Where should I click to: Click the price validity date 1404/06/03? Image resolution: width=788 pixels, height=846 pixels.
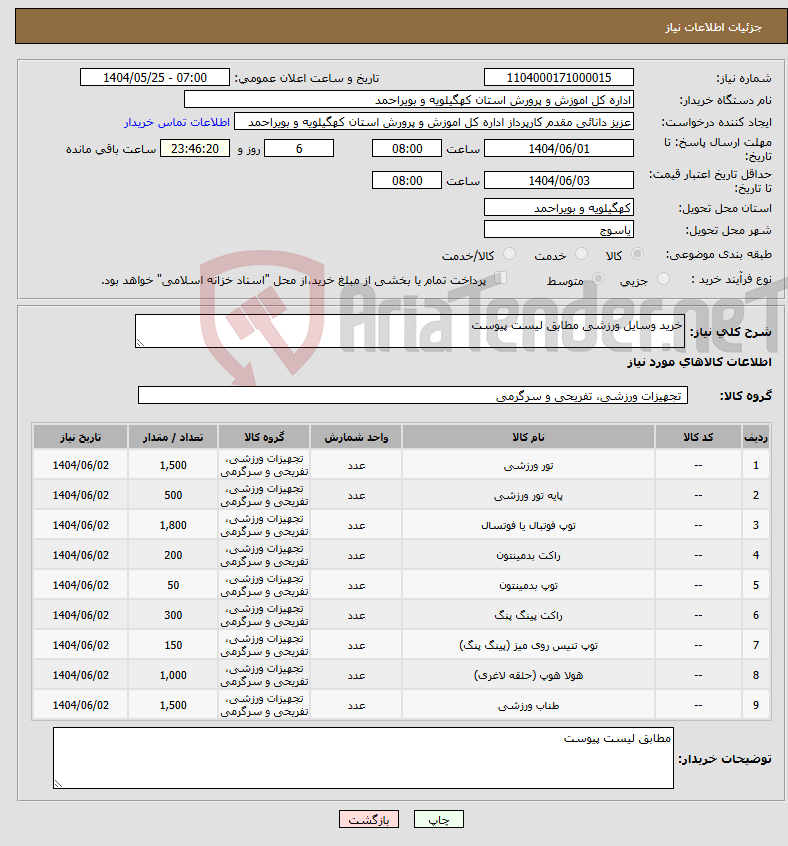[559, 181]
